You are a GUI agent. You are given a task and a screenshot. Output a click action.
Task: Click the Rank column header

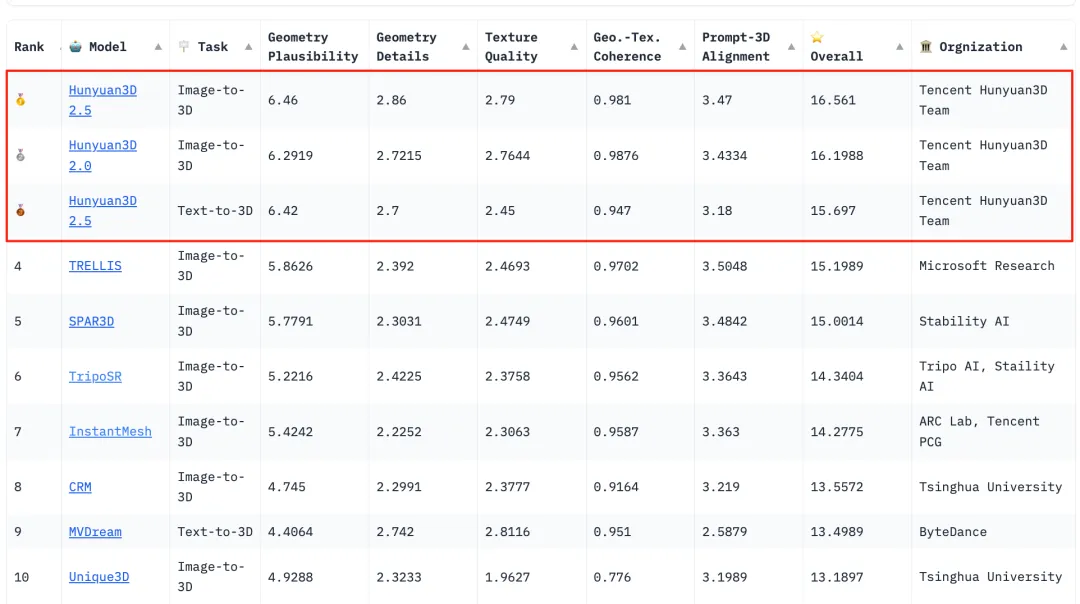(29, 47)
